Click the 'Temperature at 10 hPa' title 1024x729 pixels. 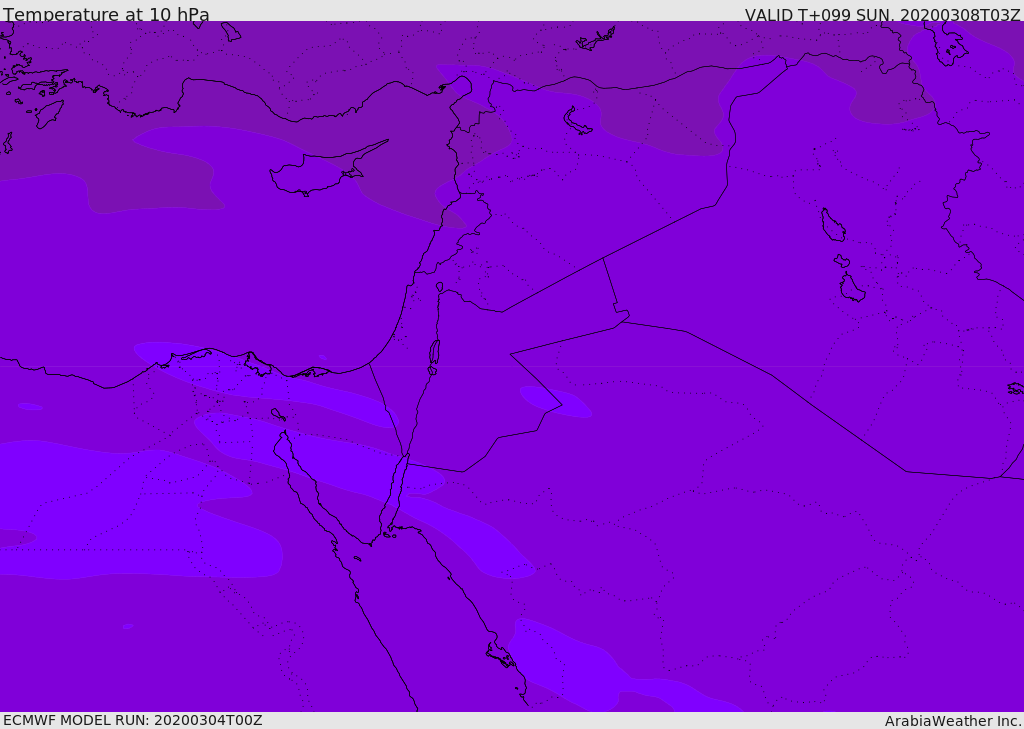[x=106, y=15]
